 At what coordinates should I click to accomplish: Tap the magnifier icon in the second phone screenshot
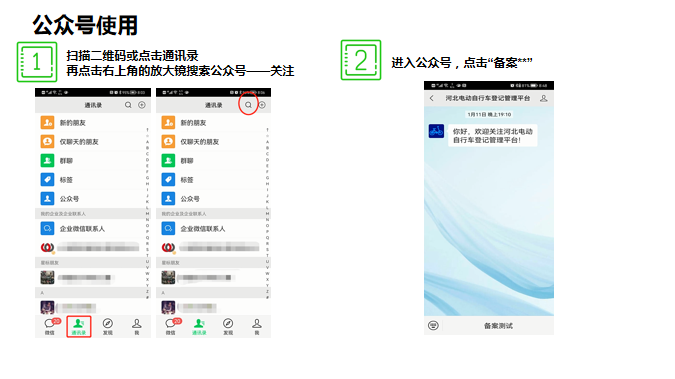pos(248,105)
